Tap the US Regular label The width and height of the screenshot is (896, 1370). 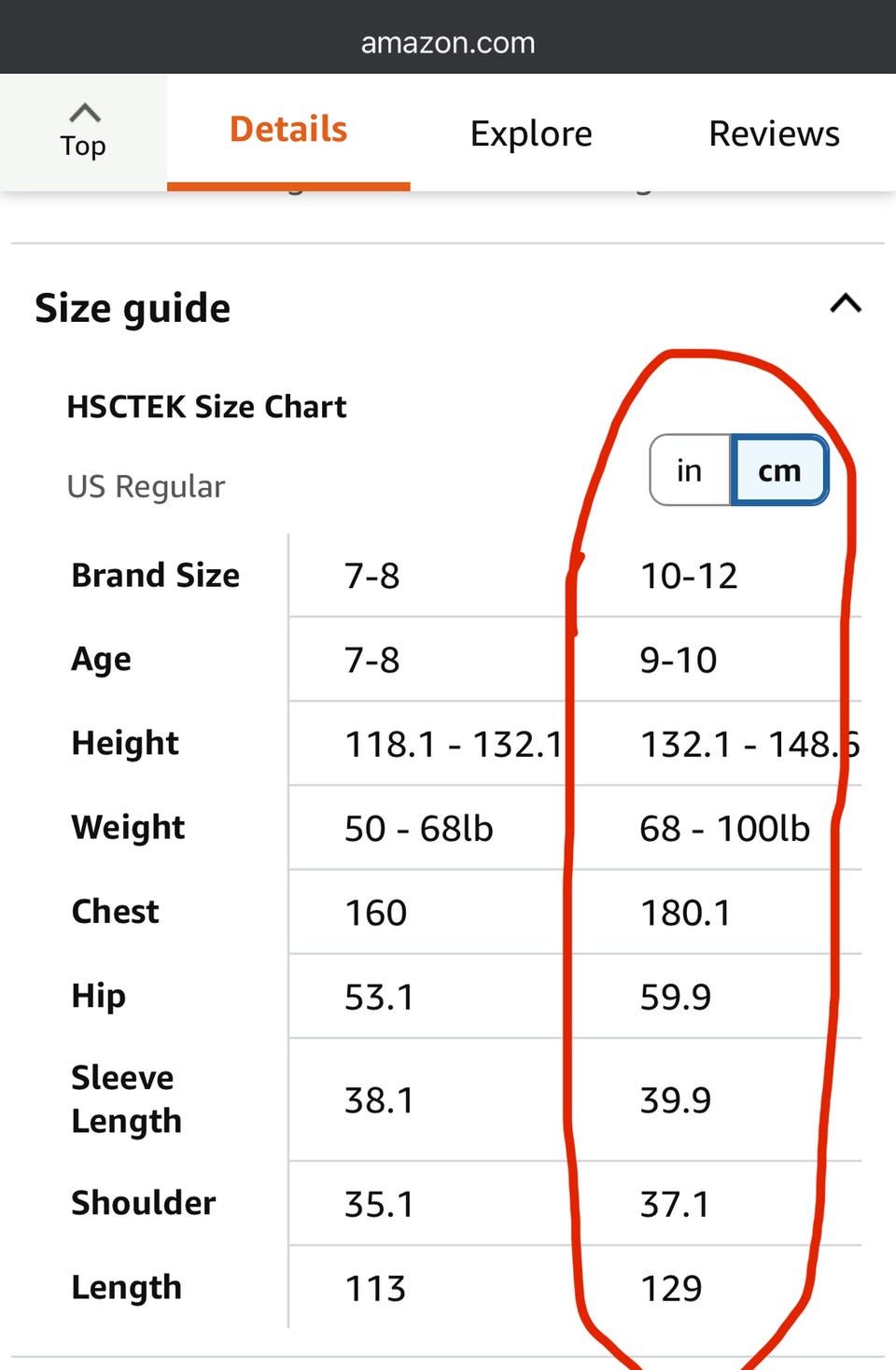146,486
